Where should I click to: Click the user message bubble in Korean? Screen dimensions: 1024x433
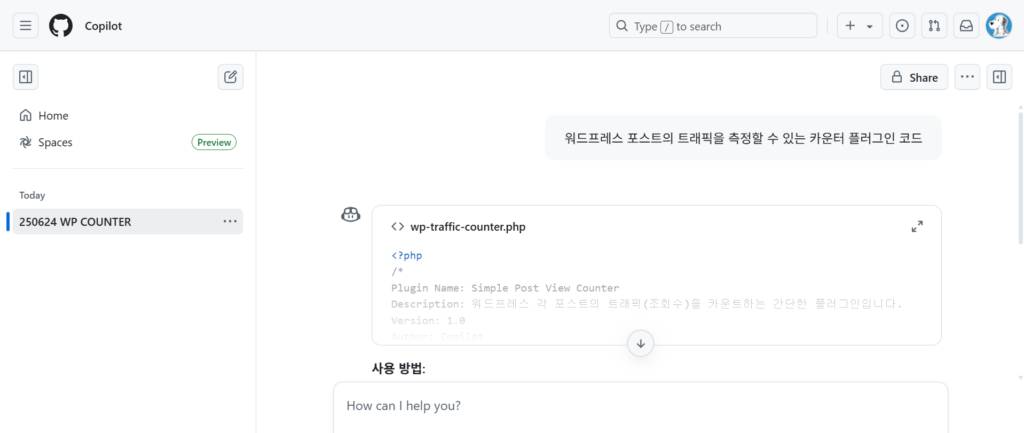coord(743,138)
